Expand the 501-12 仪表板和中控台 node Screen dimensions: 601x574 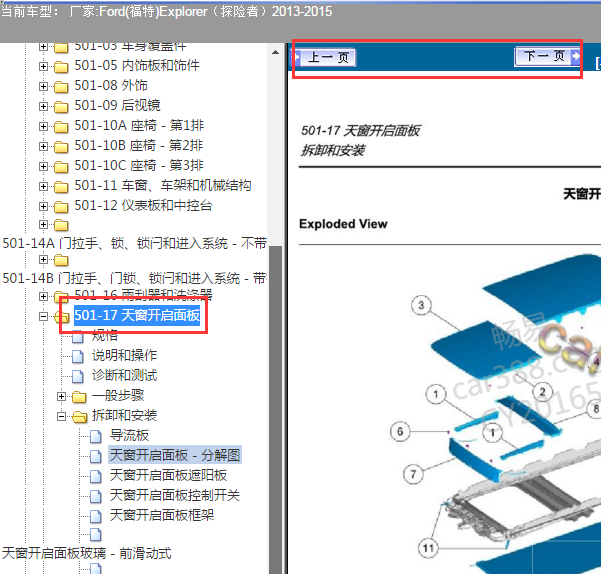43,206
